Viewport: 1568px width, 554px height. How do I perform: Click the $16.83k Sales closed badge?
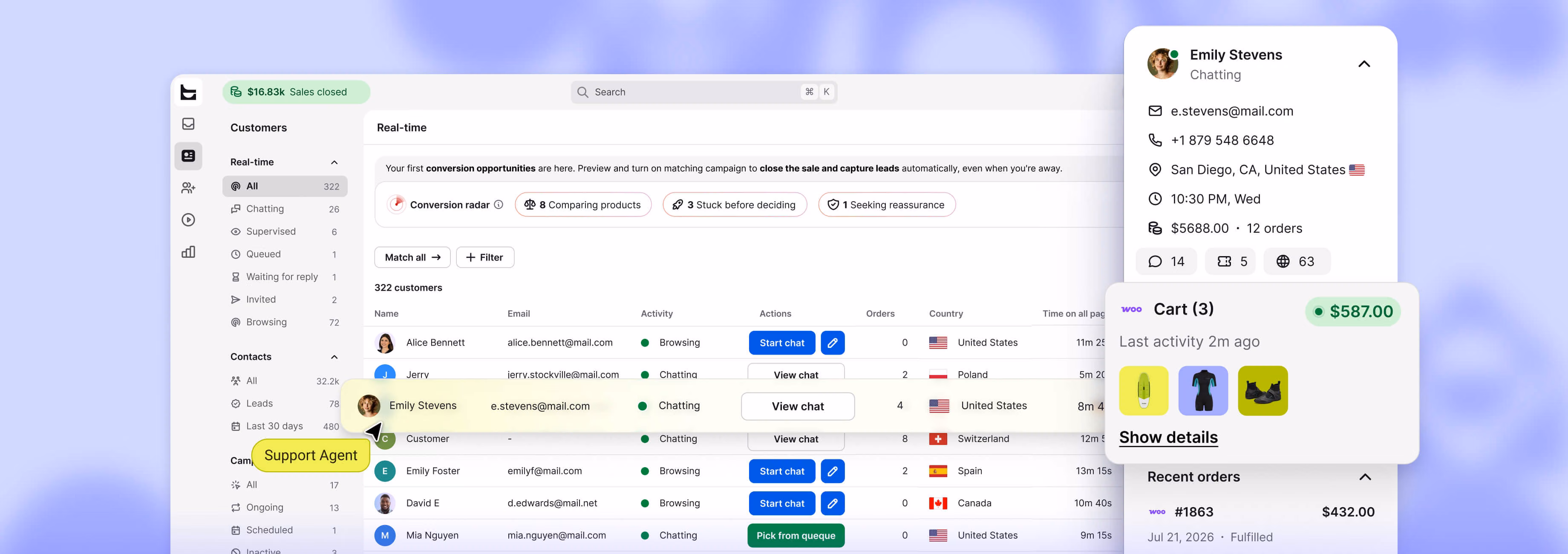297,92
